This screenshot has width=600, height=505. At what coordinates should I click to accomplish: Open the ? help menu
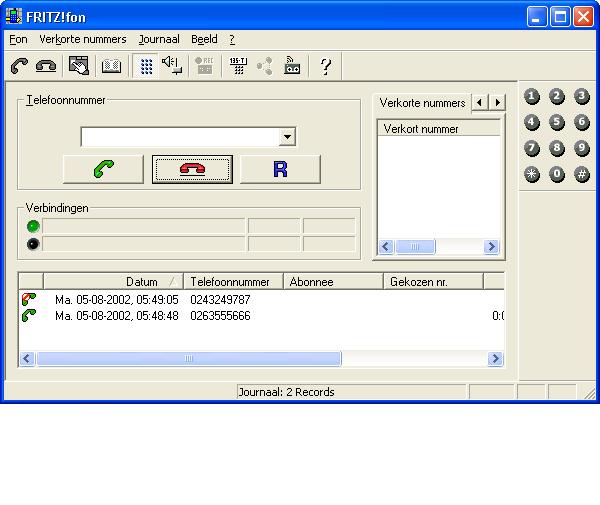(x=232, y=39)
